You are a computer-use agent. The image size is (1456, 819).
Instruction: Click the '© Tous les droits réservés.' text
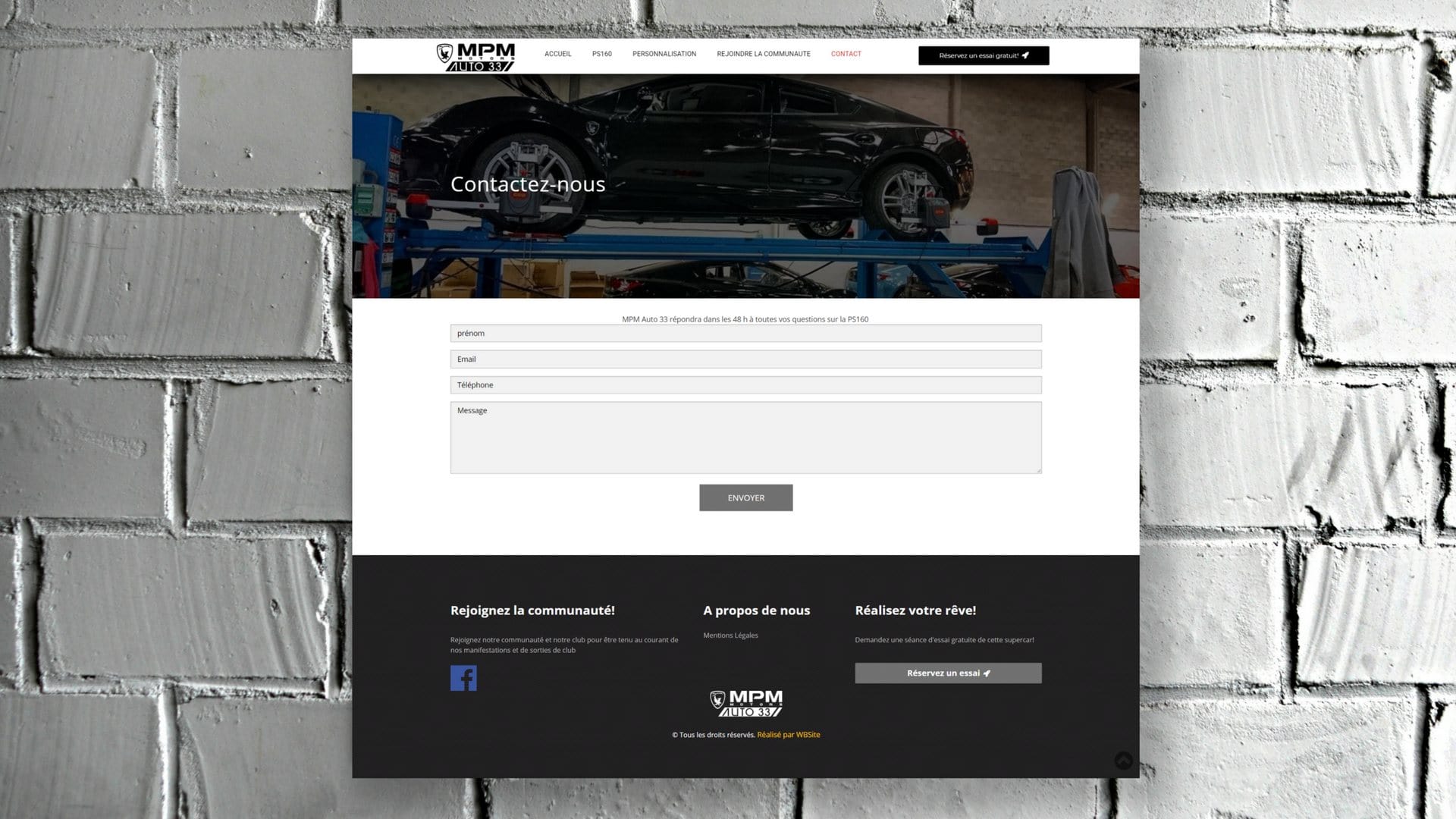point(713,735)
